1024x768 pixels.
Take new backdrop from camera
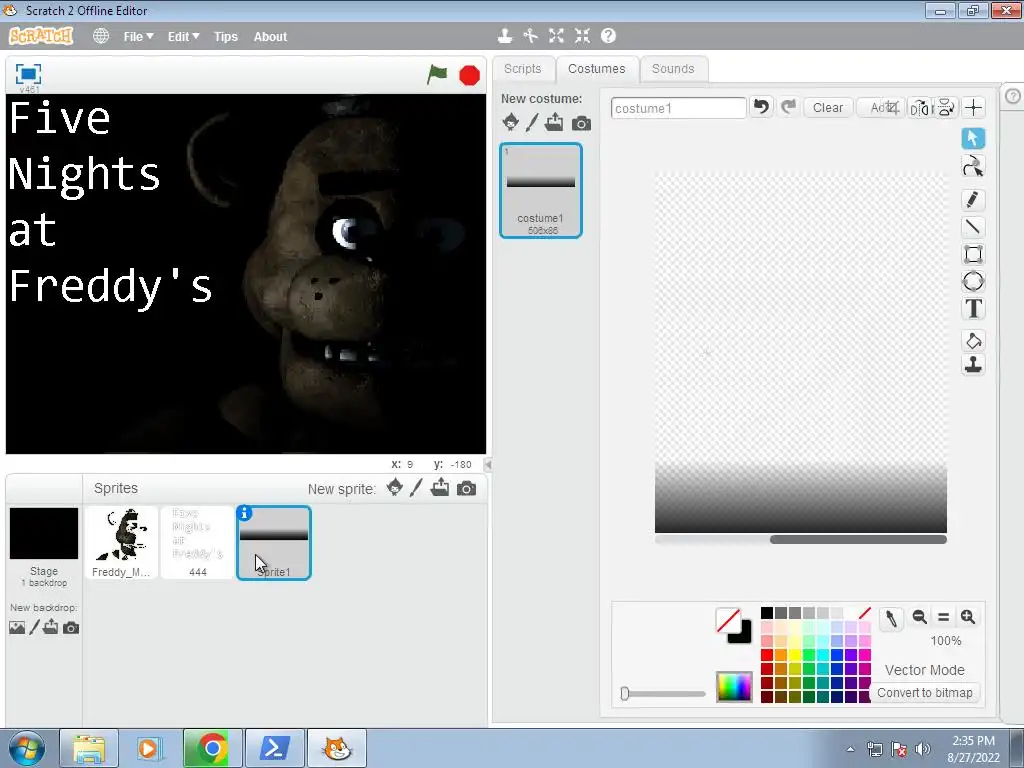(x=71, y=628)
